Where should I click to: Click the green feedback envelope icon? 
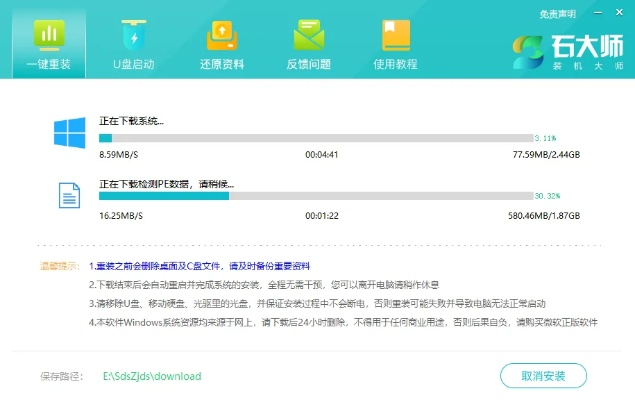tap(309, 35)
